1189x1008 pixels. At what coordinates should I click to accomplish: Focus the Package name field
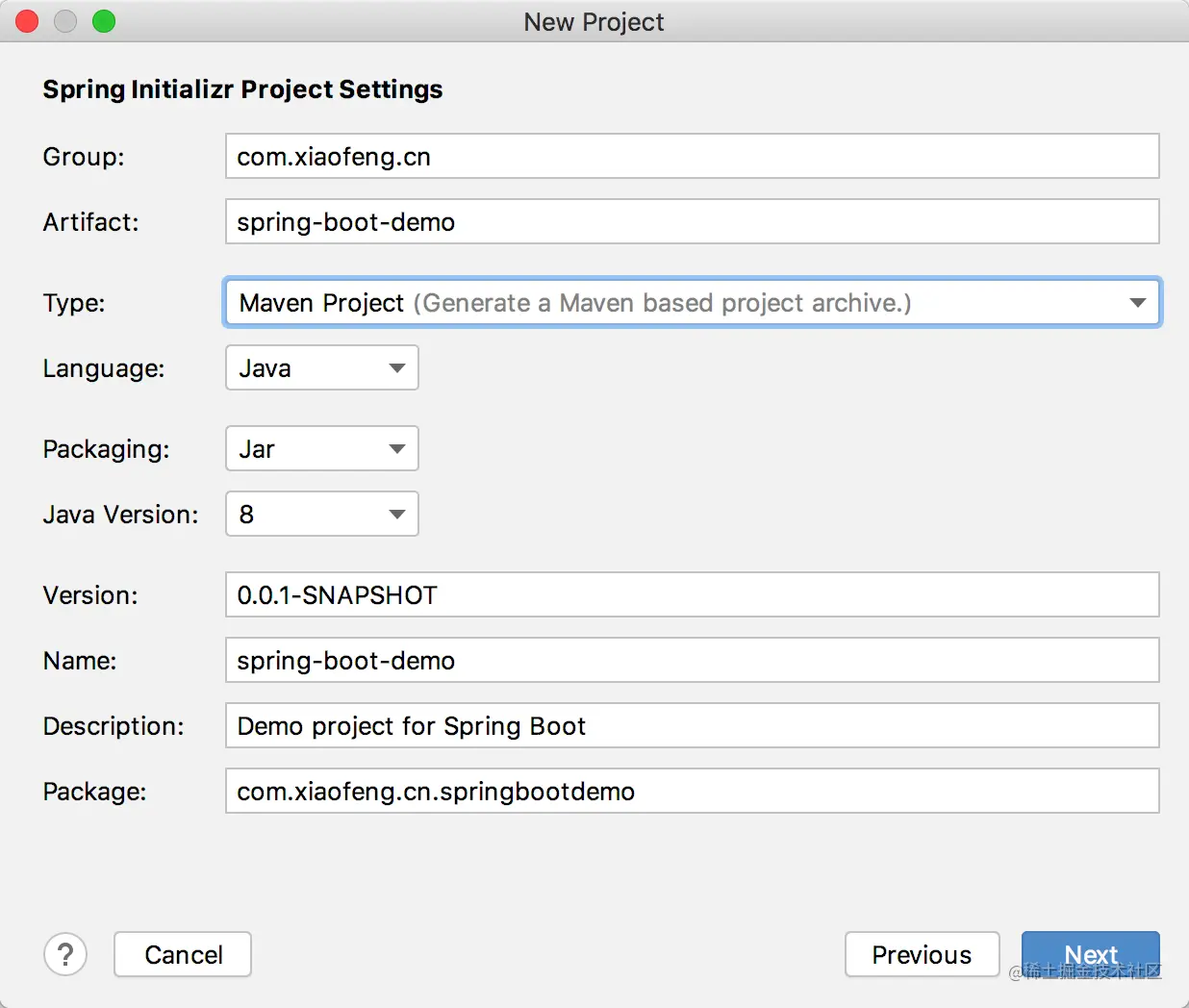click(692, 792)
